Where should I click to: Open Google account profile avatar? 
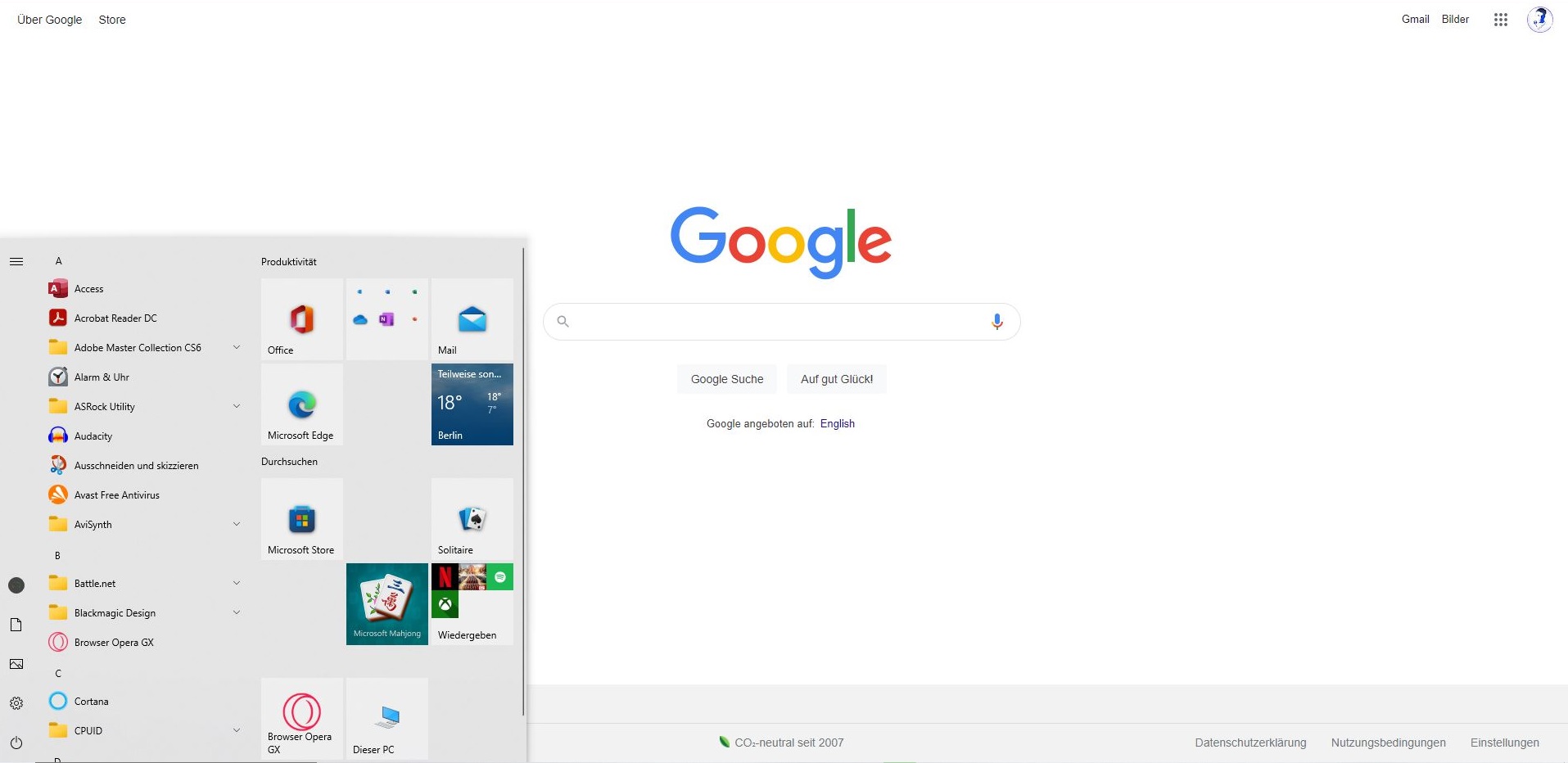(x=1540, y=20)
